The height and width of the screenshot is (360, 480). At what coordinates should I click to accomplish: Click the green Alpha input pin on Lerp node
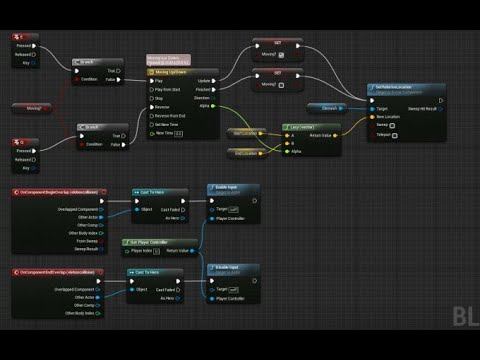[287, 151]
